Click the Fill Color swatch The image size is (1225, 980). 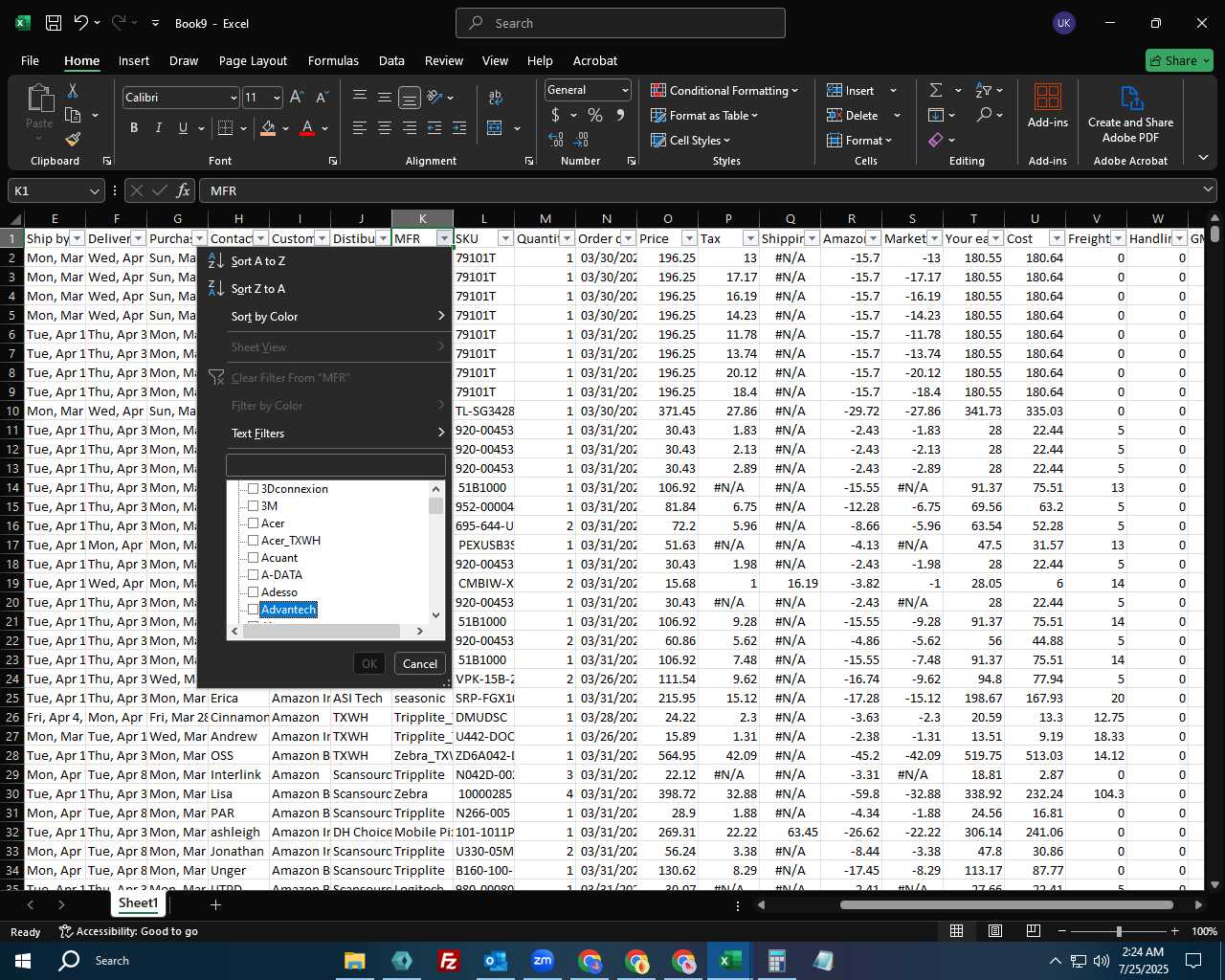268,128
